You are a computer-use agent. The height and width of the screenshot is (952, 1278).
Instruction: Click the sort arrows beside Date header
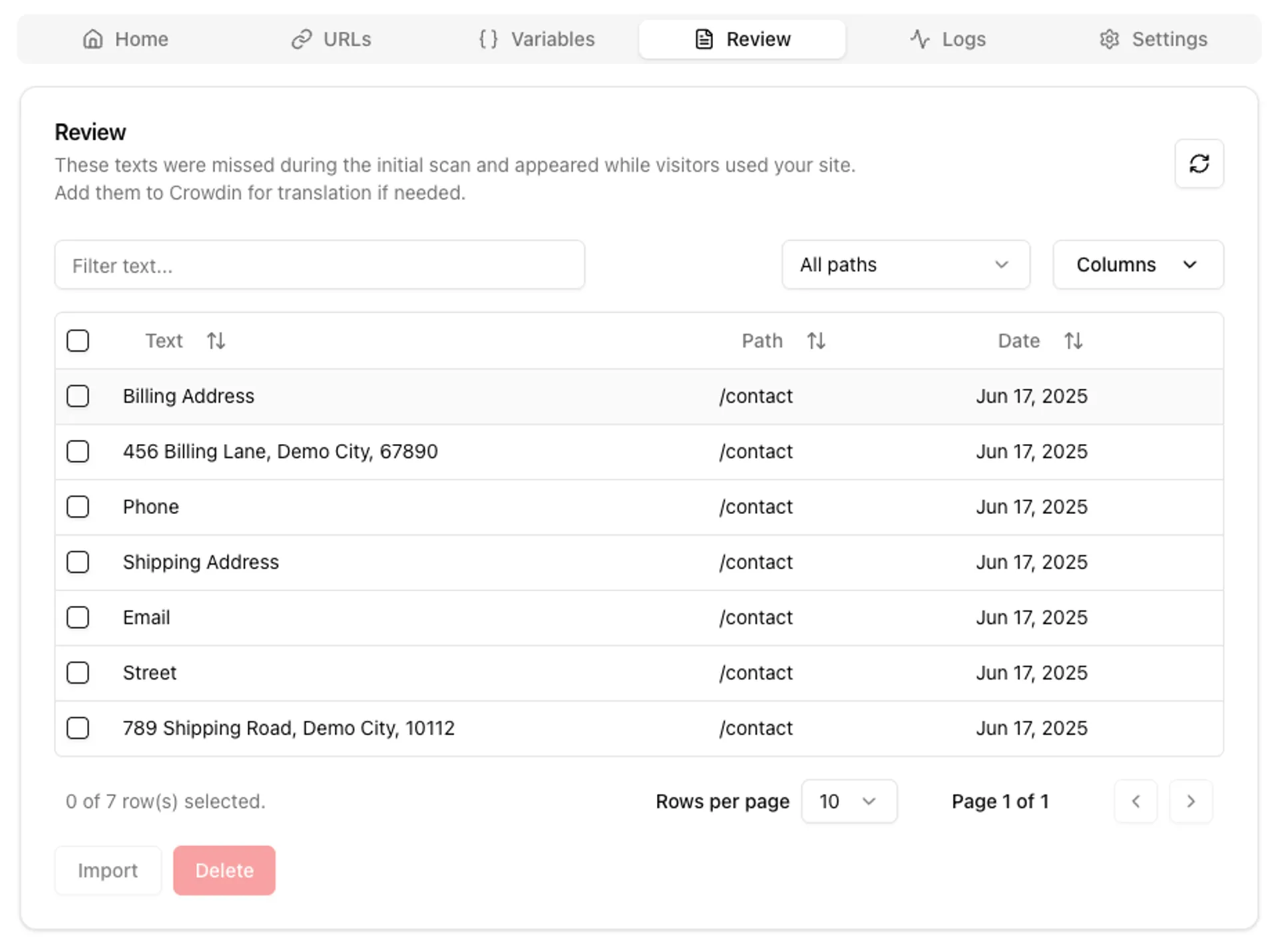(1073, 341)
